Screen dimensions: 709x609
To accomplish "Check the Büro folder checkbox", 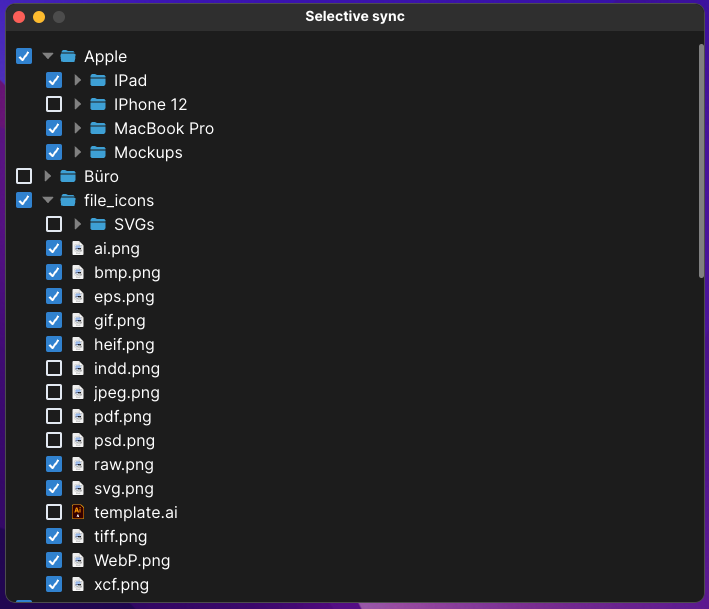I will [x=24, y=176].
